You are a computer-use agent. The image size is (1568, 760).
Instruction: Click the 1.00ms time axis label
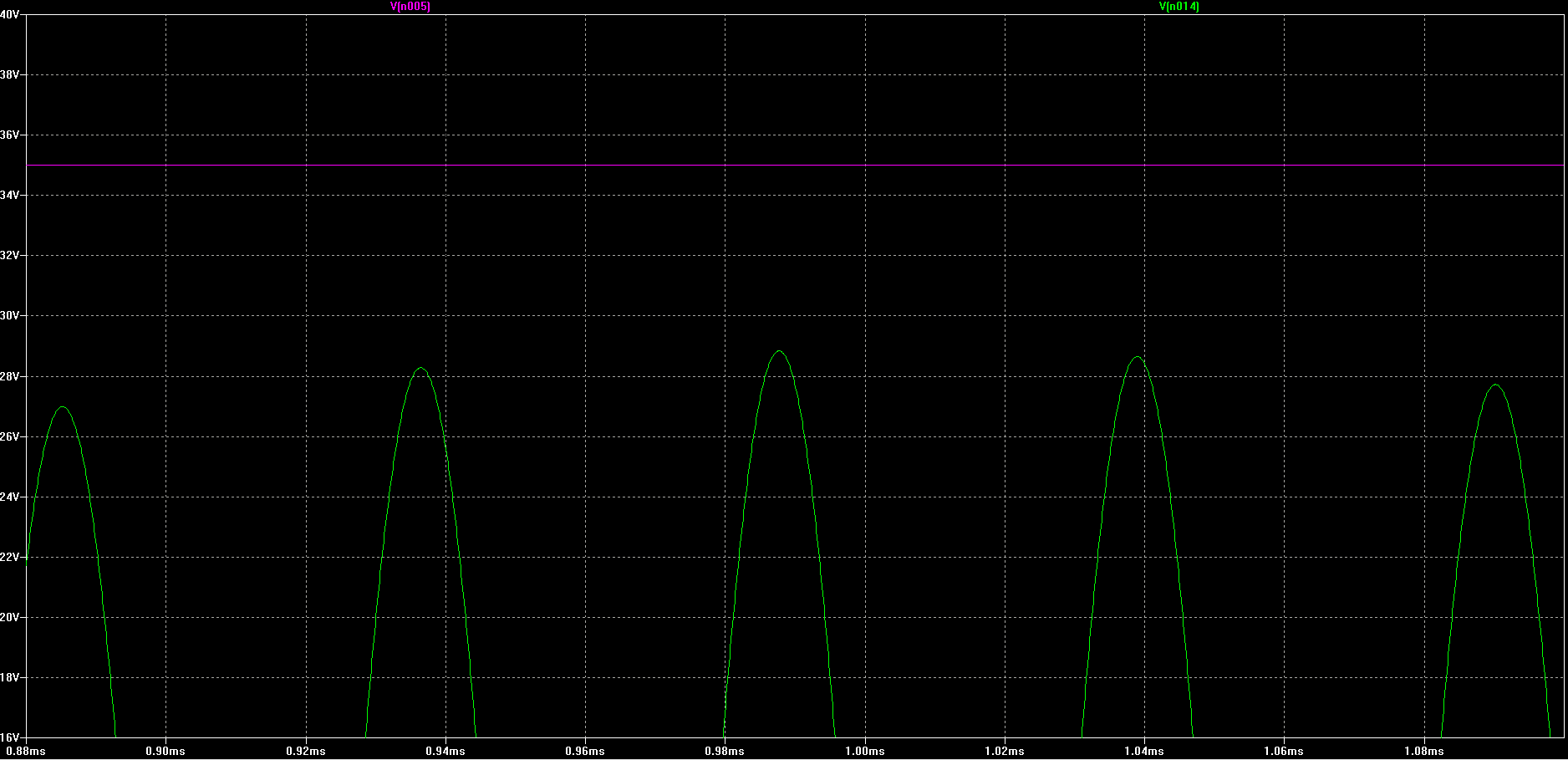[865, 752]
